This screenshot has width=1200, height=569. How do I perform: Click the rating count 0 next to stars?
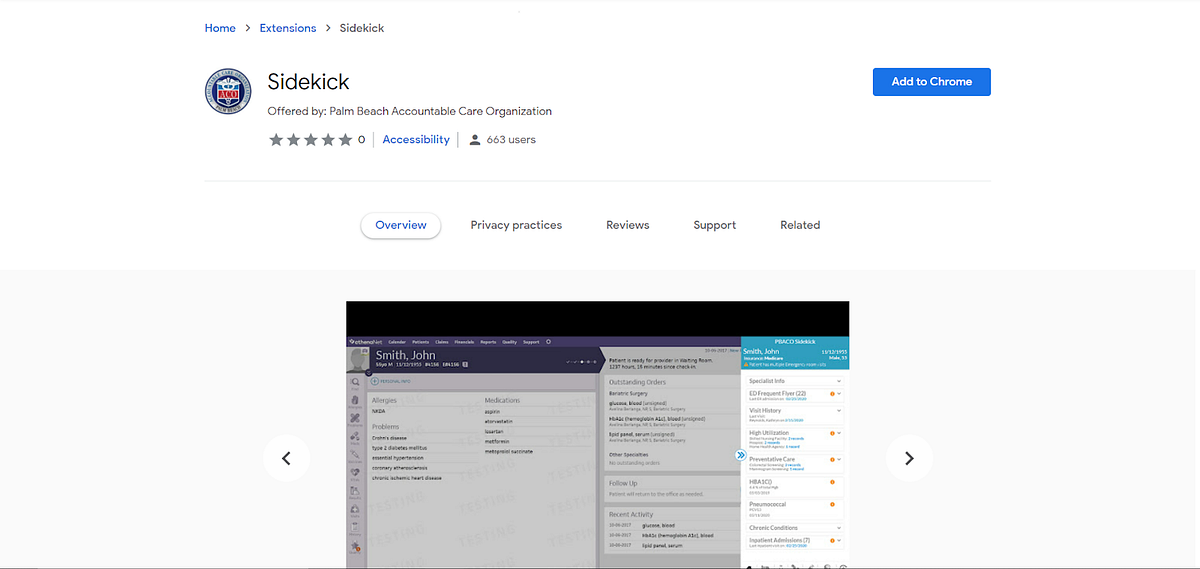(x=361, y=140)
